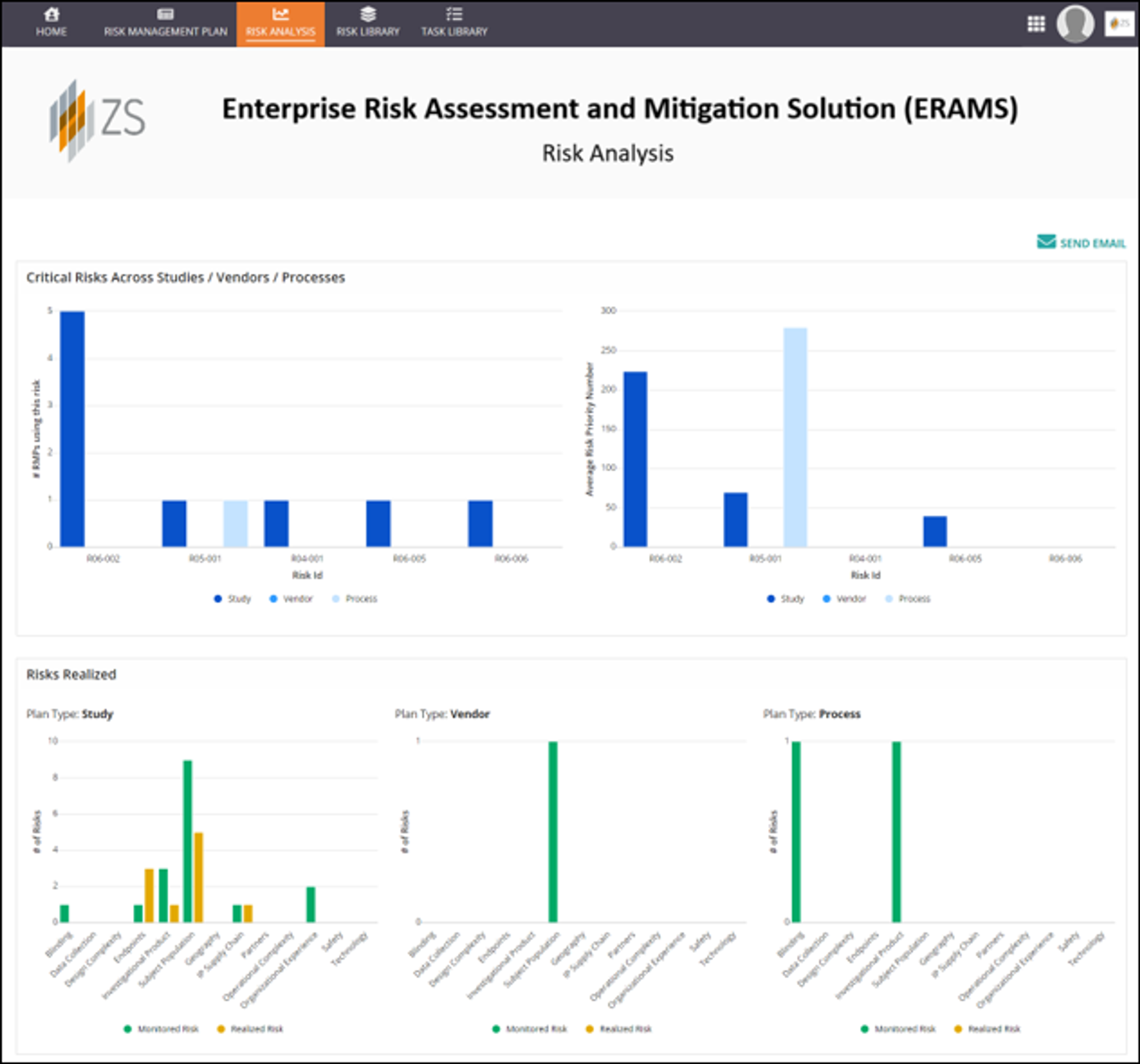This screenshot has width=1140, height=1064.
Task: Click the R04-001 bar in RMP count chart
Action: click(x=276, y=524)
